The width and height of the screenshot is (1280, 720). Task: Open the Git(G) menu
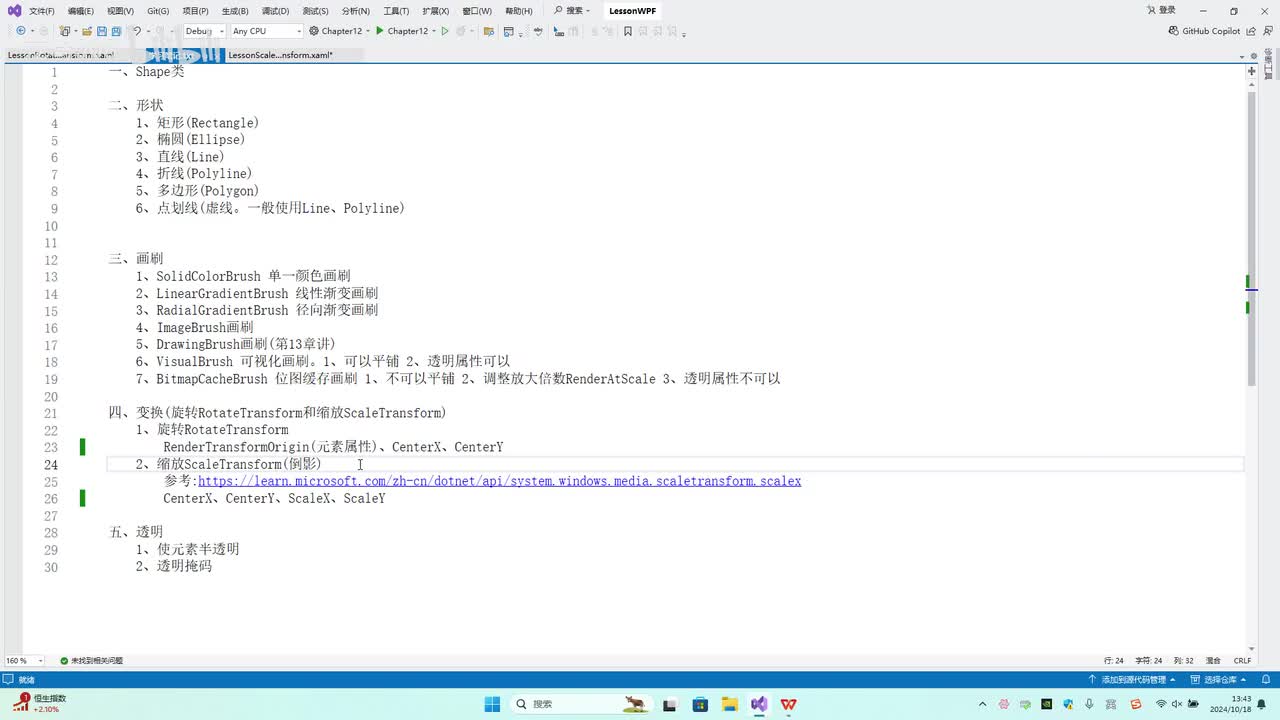click(x=158, y=11)
